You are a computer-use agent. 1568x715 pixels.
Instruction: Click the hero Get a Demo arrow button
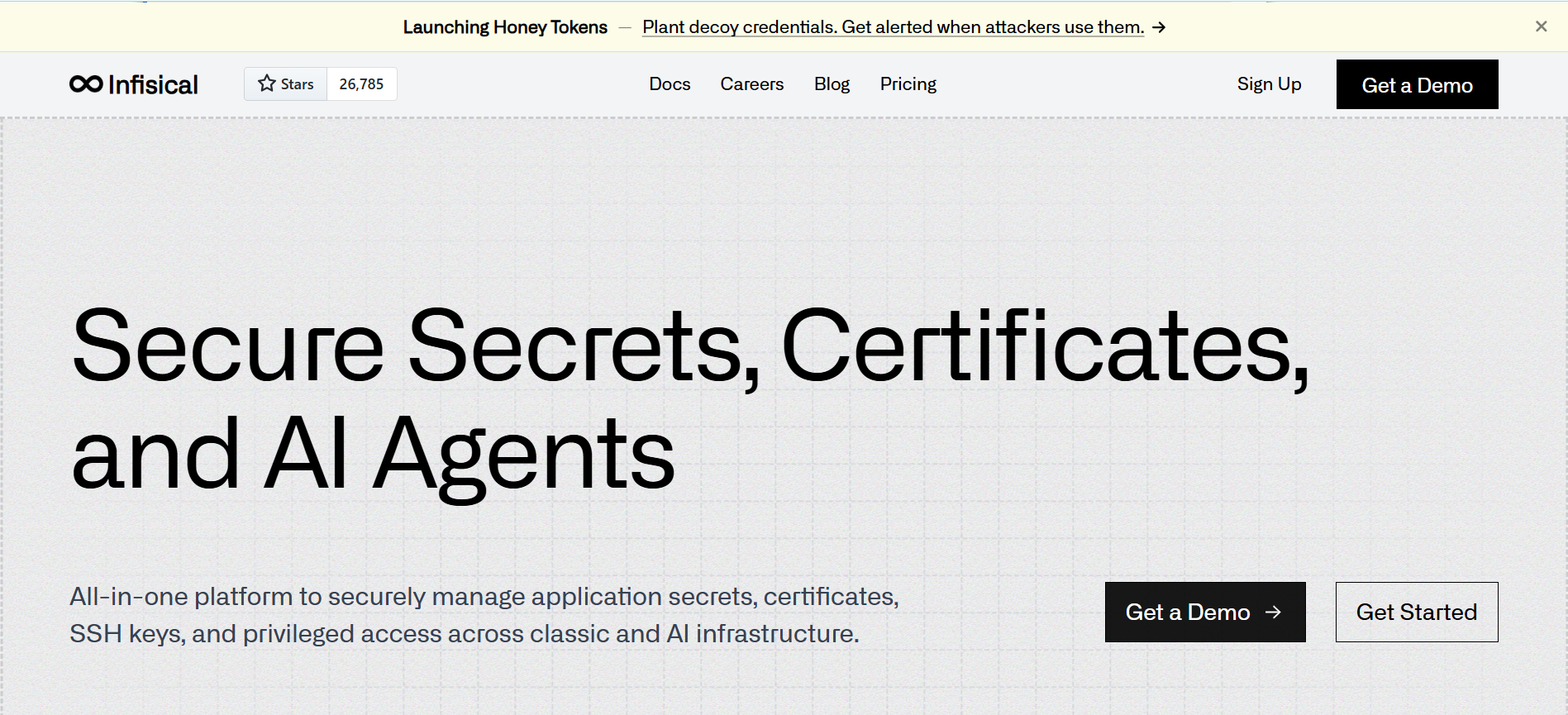click(1205, 613)
